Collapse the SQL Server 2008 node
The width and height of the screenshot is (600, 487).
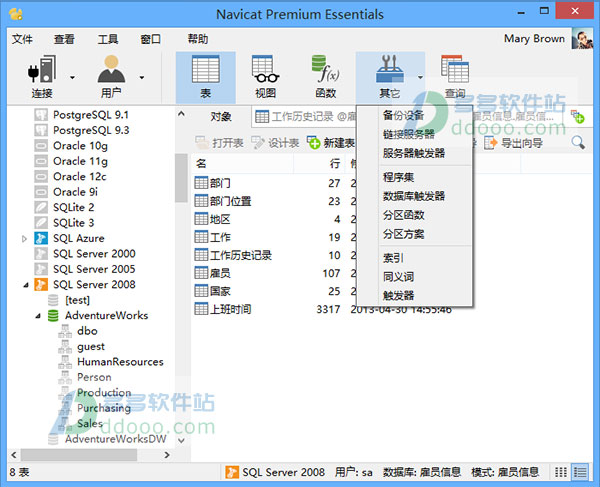point(26,285)
